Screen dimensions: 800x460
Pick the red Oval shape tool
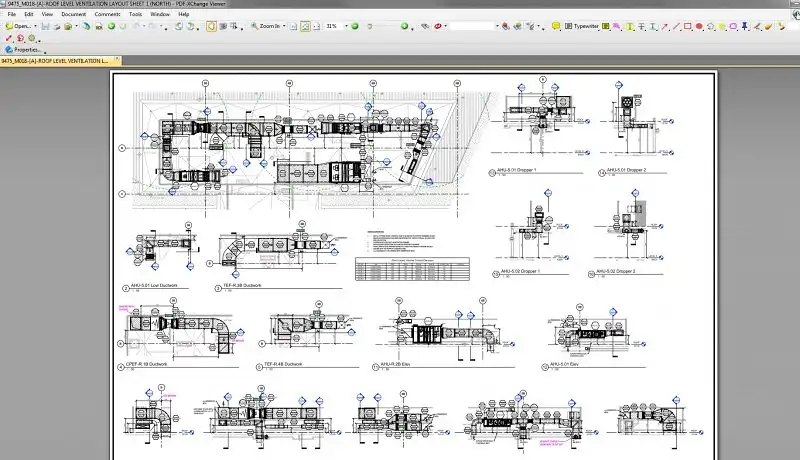(x=699, y=26)
